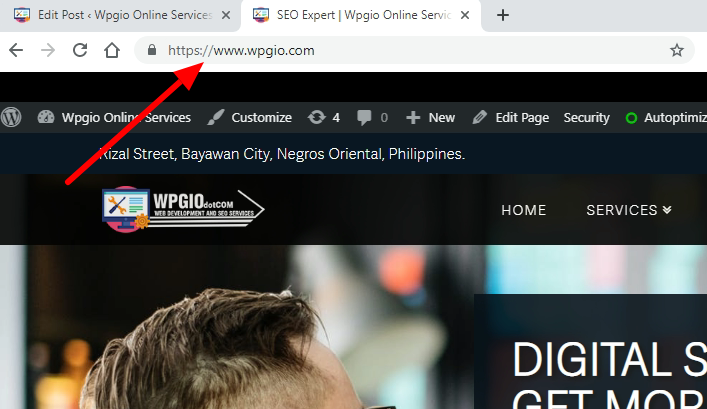Open the Autoptimize admin bar menu
Viewport: 707px width, 409px height.
coord(666,118)
